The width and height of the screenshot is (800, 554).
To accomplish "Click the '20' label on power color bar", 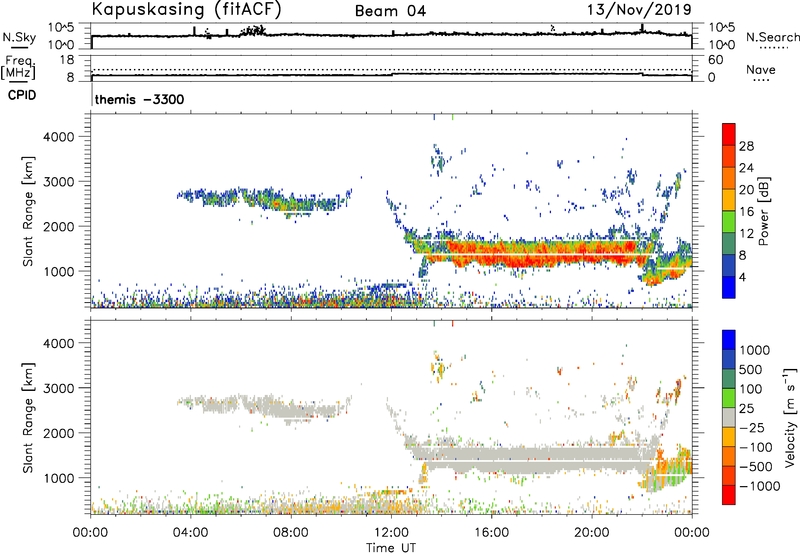I will click(x=746, y=190).
